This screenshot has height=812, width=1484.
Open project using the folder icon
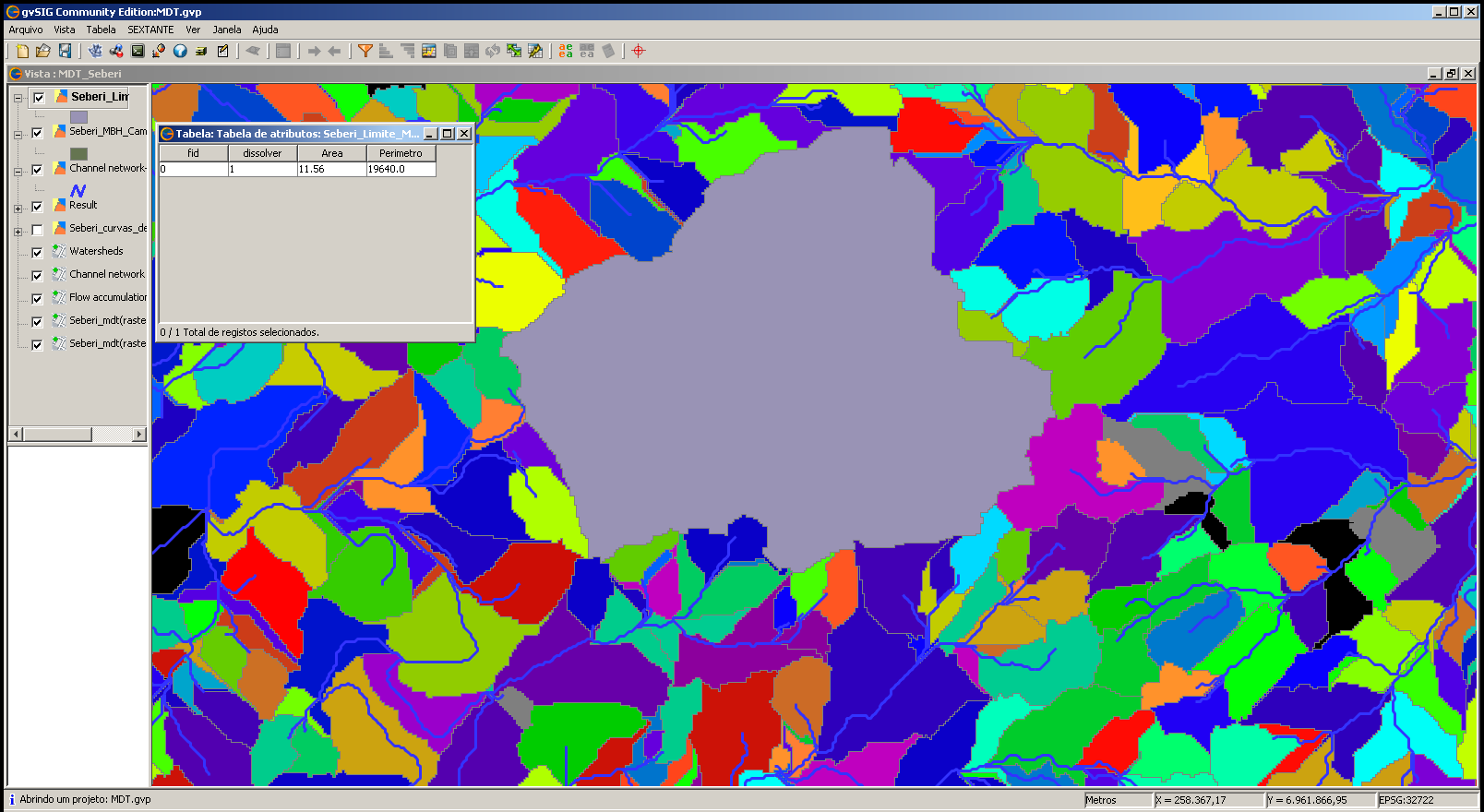(x=42, y=51)
